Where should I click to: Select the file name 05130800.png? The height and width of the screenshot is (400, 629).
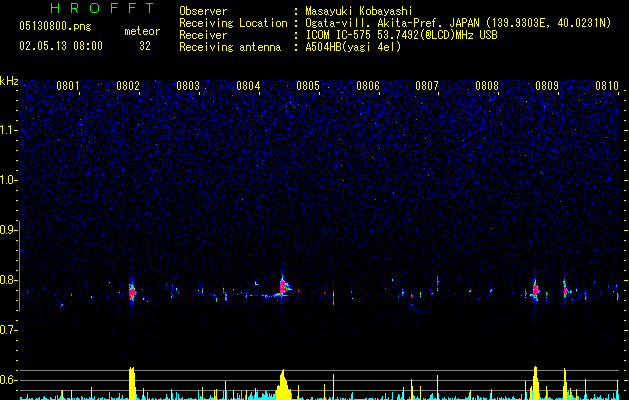coord(55,26)
